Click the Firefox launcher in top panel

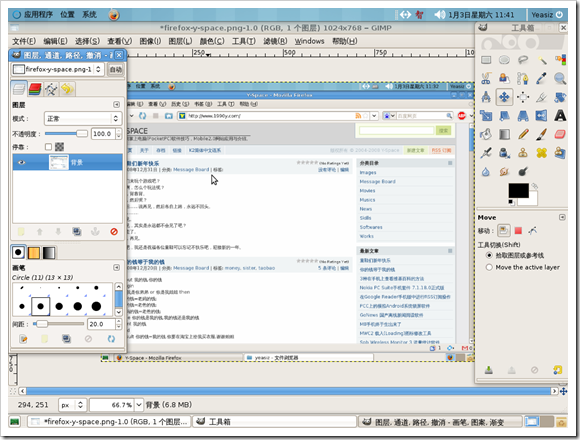pos(114,15)
